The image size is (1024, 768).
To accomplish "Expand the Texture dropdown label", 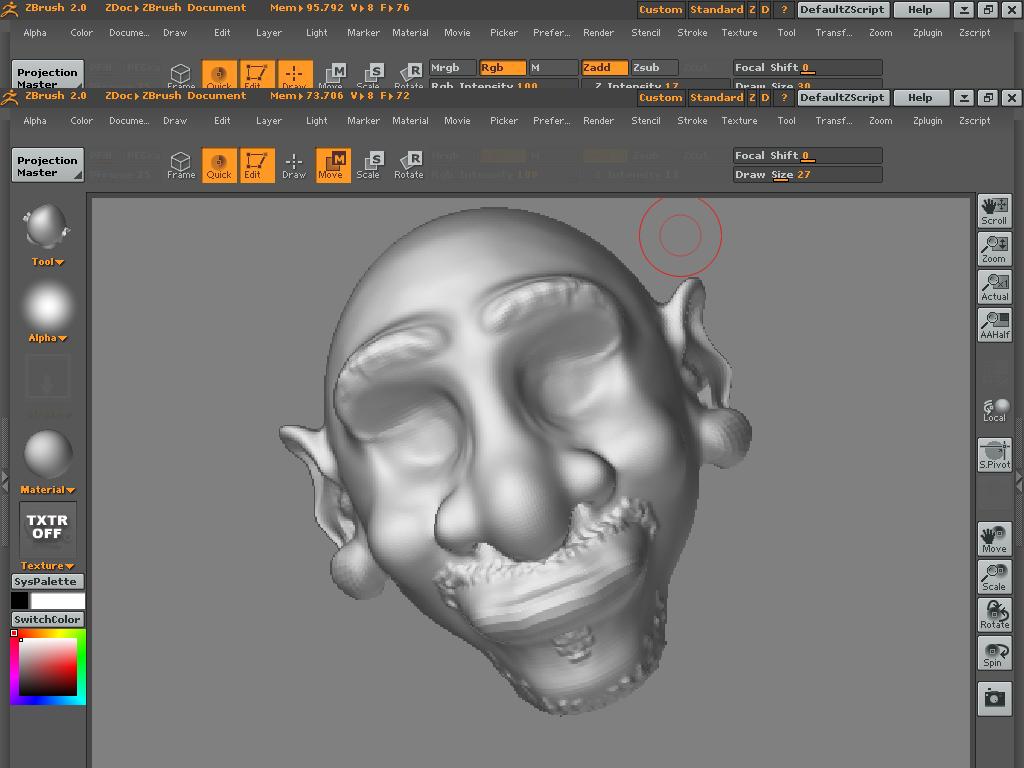I will click(48, 566).
